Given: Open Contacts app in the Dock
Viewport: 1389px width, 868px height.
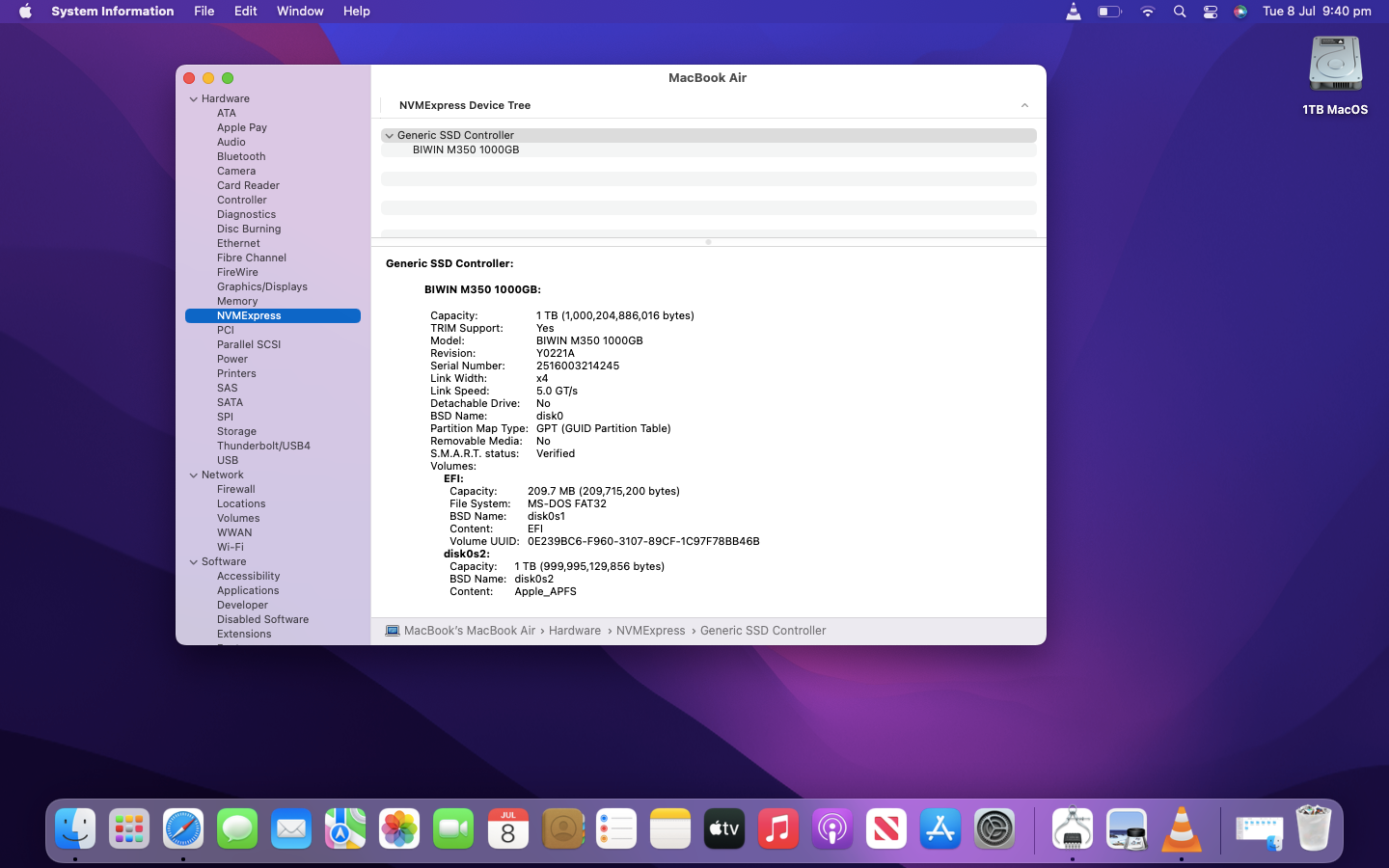Looking at the screenshot, I should [x=562, y=828].
